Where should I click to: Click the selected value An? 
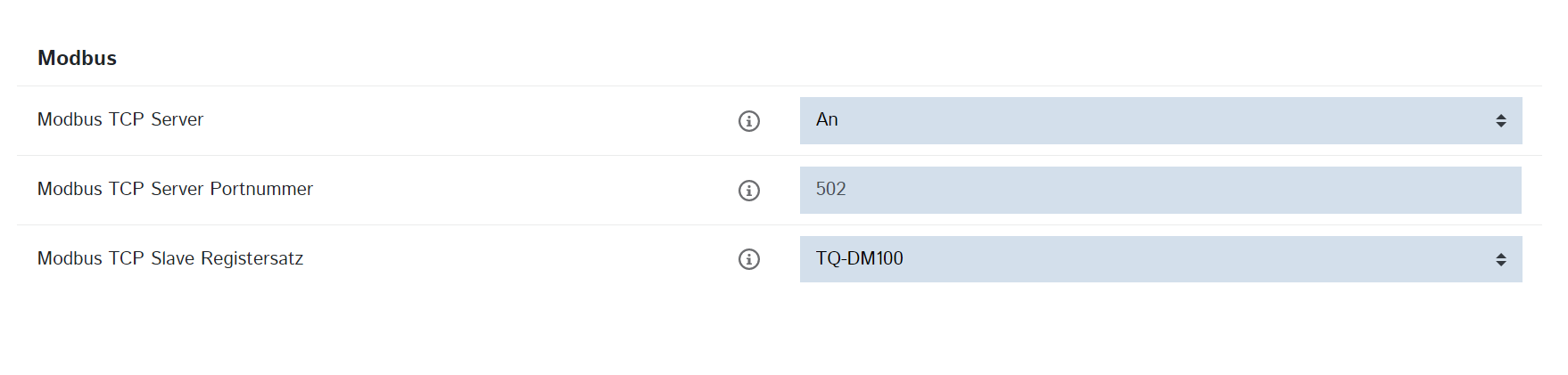[x=827, y=120]
